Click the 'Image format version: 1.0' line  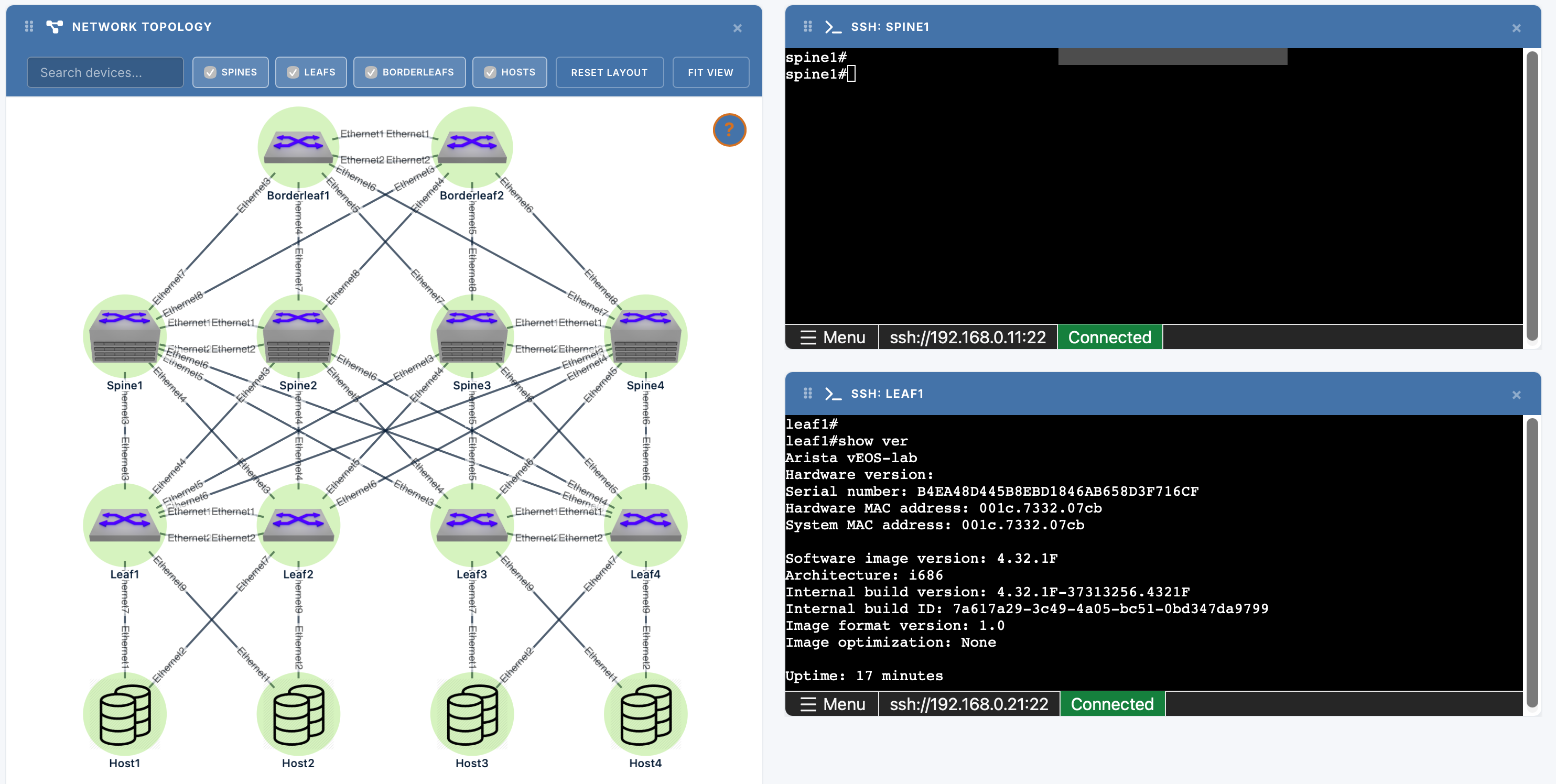click(894, 626)
